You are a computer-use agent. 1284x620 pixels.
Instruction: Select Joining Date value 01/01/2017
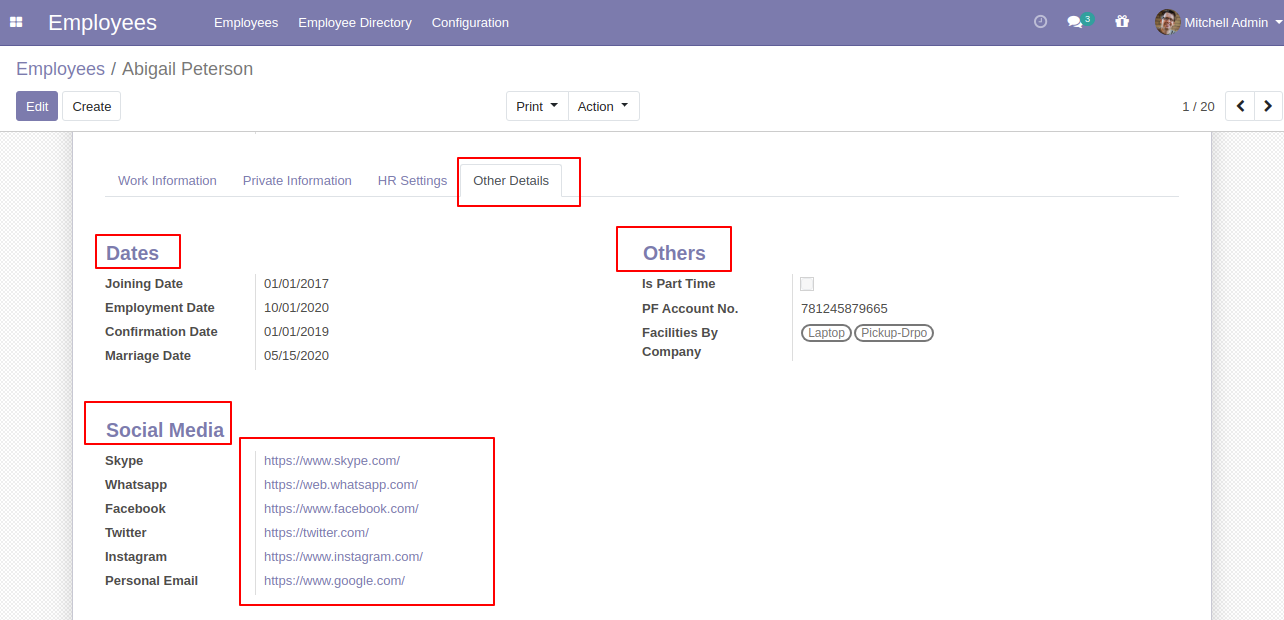[296, 284]
